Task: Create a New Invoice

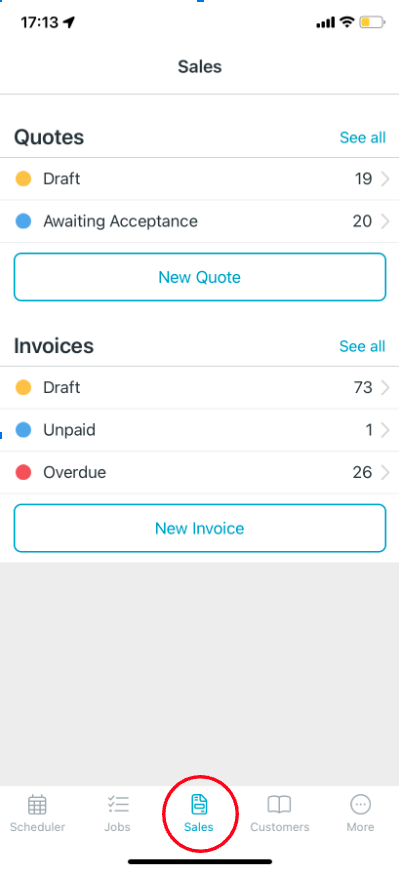Action: point(200,528)
